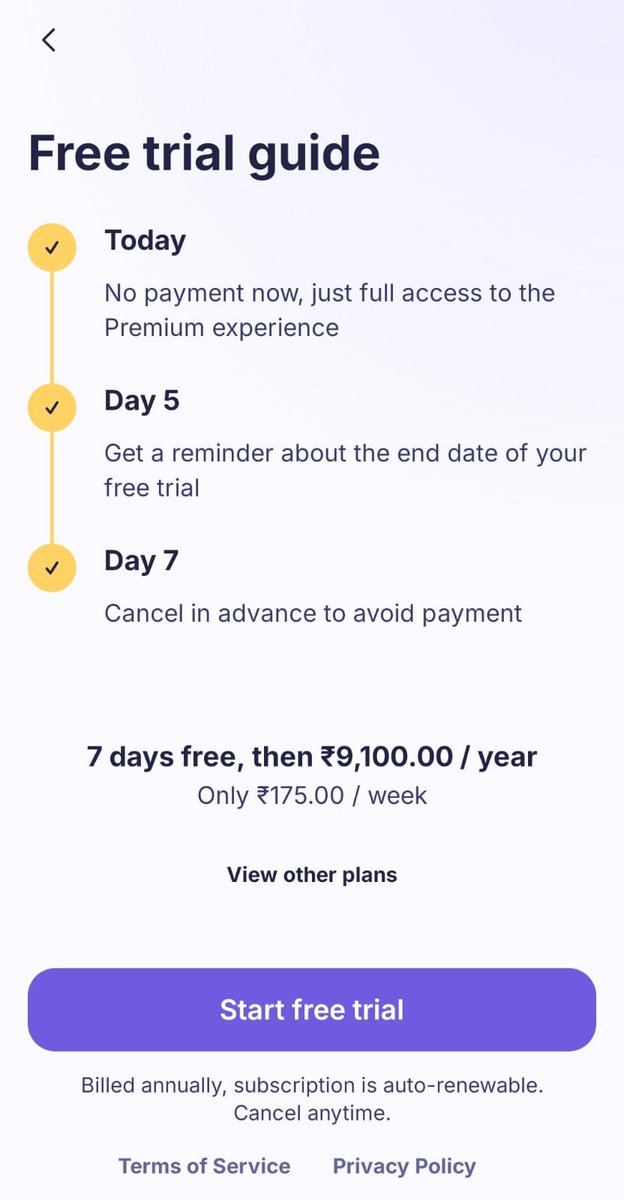Click Cancel in advance to avoid payment
Screen dimensions: 624x1200
pos(313,613)
